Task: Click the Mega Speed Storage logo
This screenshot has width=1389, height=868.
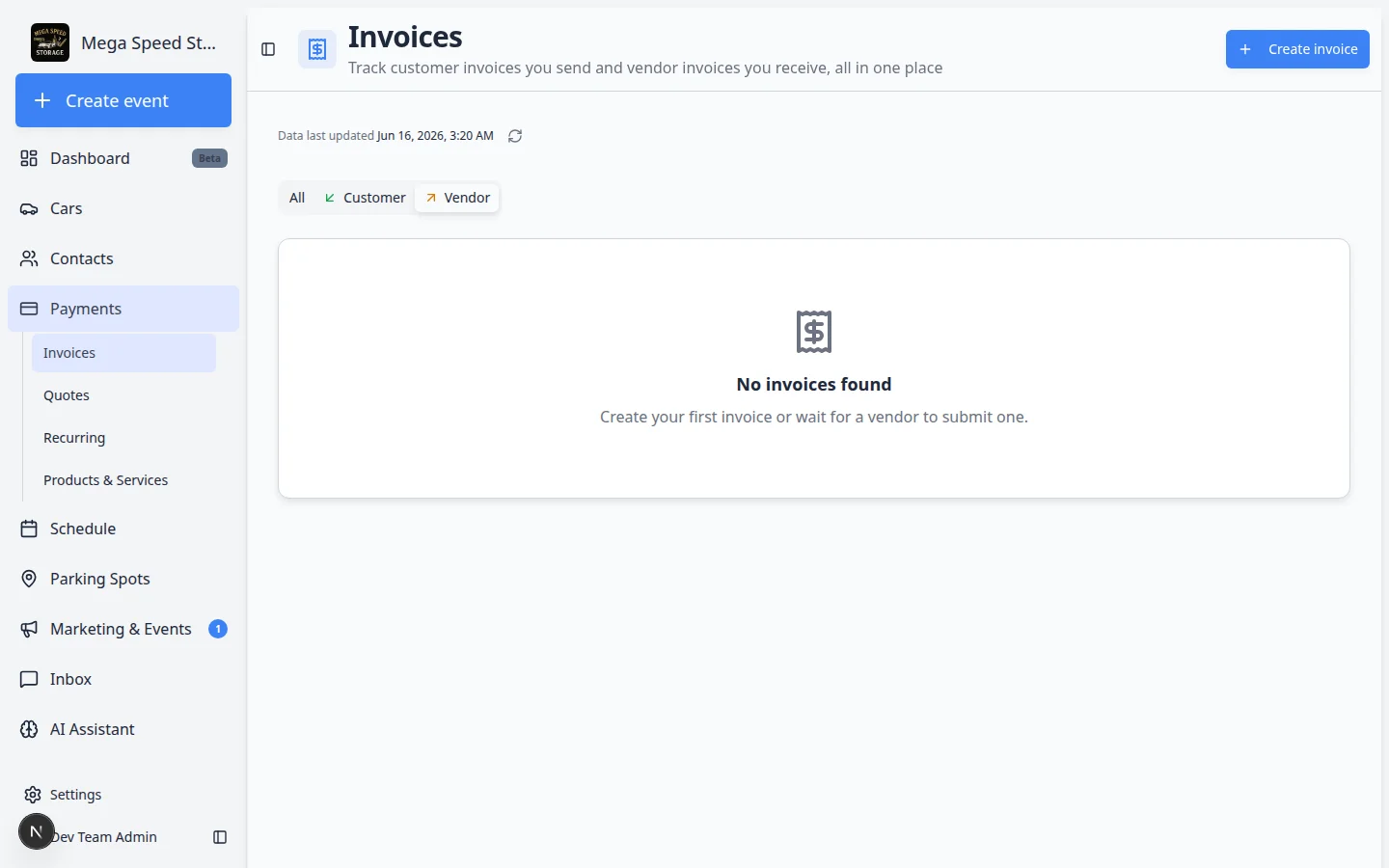Action: click(50, 42)
